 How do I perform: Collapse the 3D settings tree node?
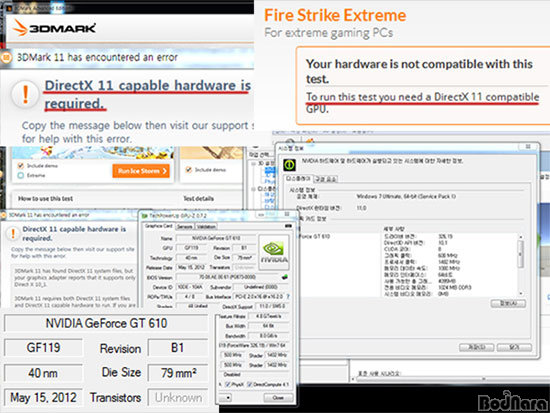pos(253,164)
